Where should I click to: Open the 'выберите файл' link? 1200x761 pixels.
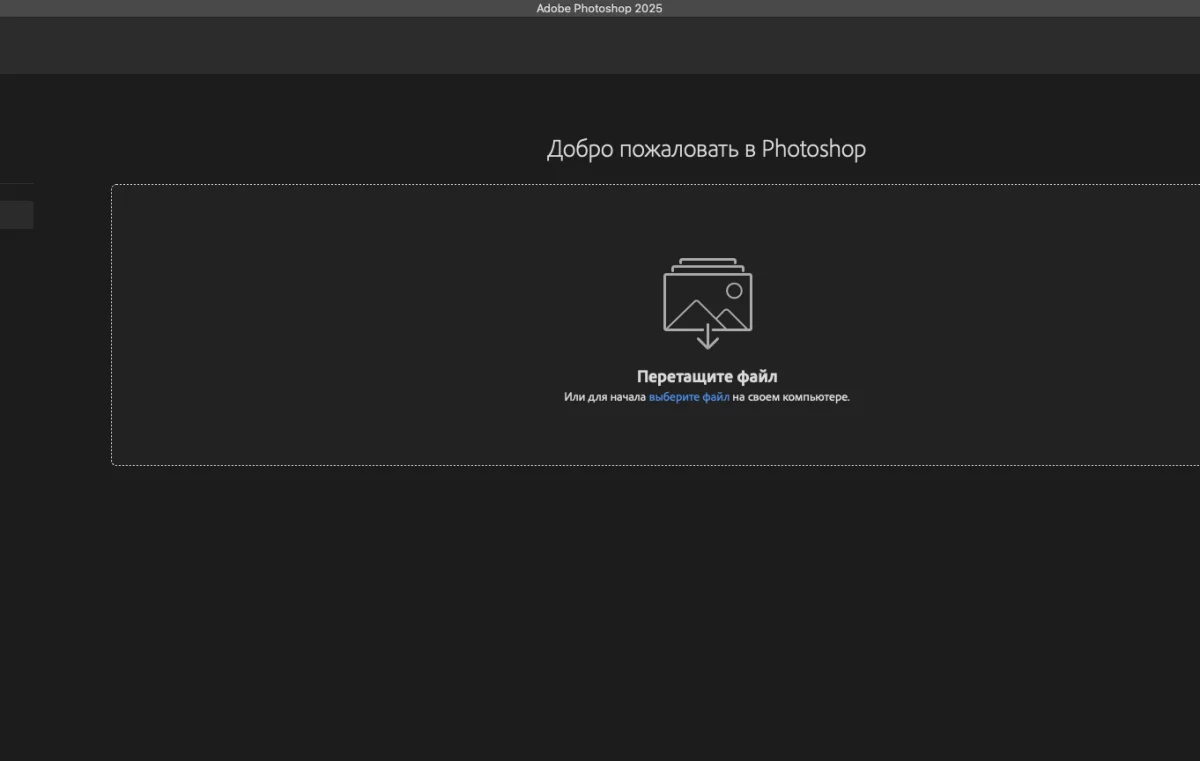[689, 397]
